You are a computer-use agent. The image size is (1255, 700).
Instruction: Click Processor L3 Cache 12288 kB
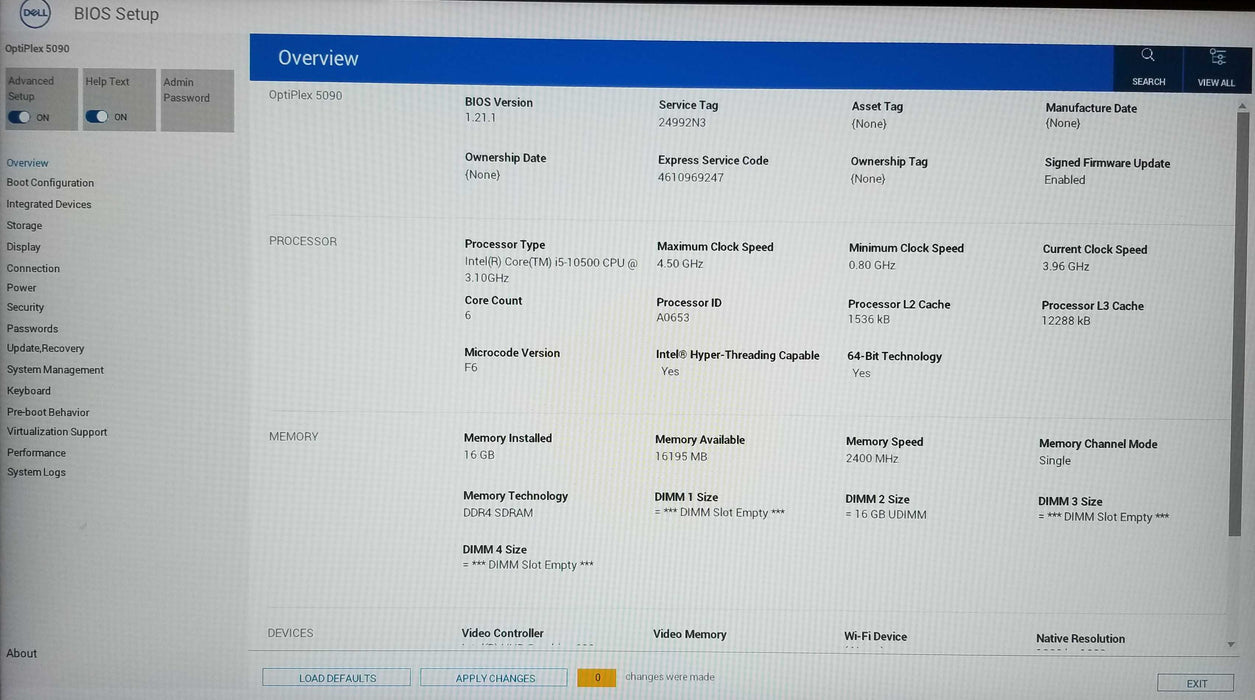pos(1066,321)
